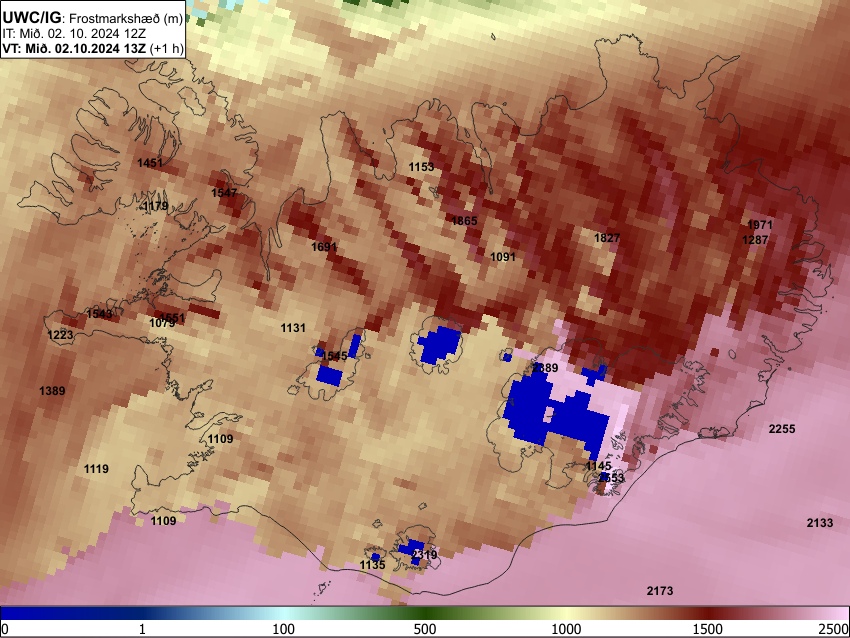Click the 1079 map value

click(x=162, y=323)
